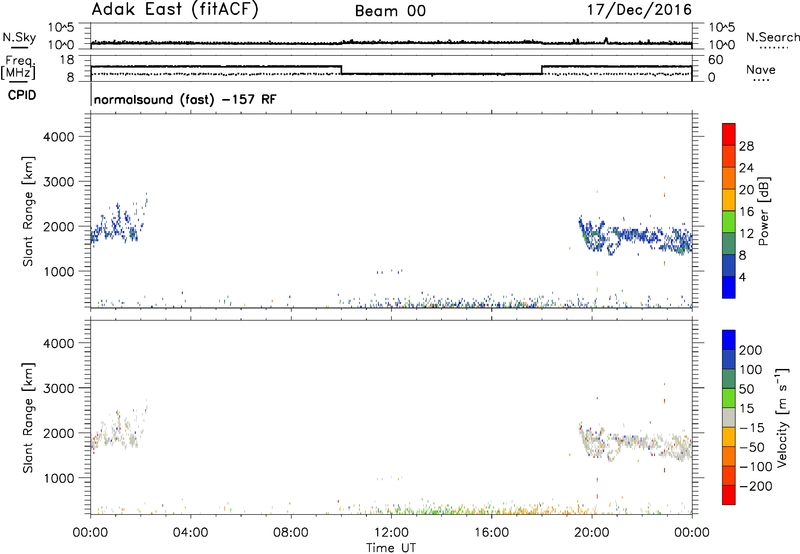Click the red top segment of Power color bar
Image resolution: width=800 pixels, height=554 pixels.
coord(729,134)
